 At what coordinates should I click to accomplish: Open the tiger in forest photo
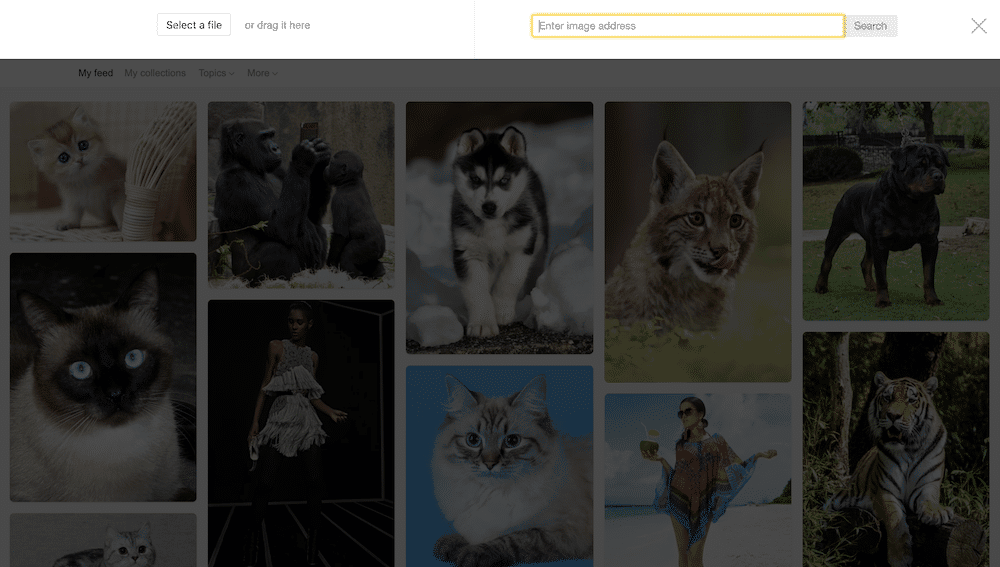click(895, 449)
